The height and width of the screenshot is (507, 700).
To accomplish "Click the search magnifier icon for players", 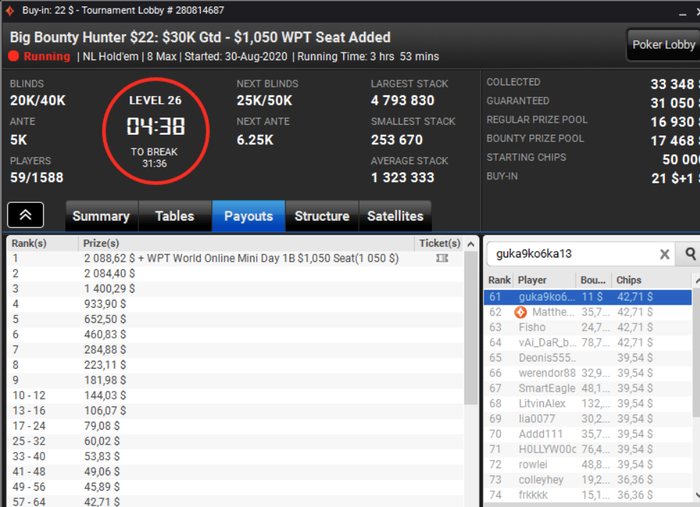I will coord(690,254).
